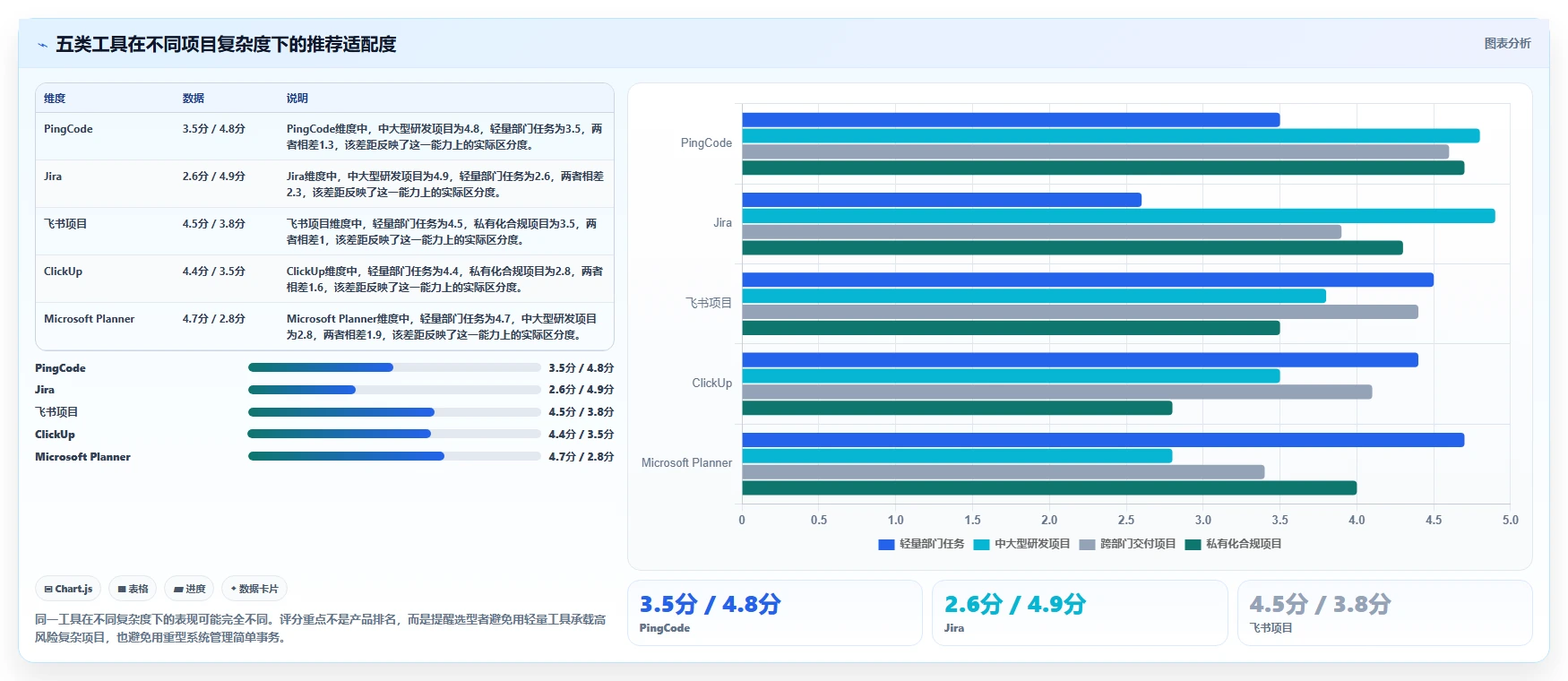
Task: Click the PingCode progress bar
Action: [394, 367]
